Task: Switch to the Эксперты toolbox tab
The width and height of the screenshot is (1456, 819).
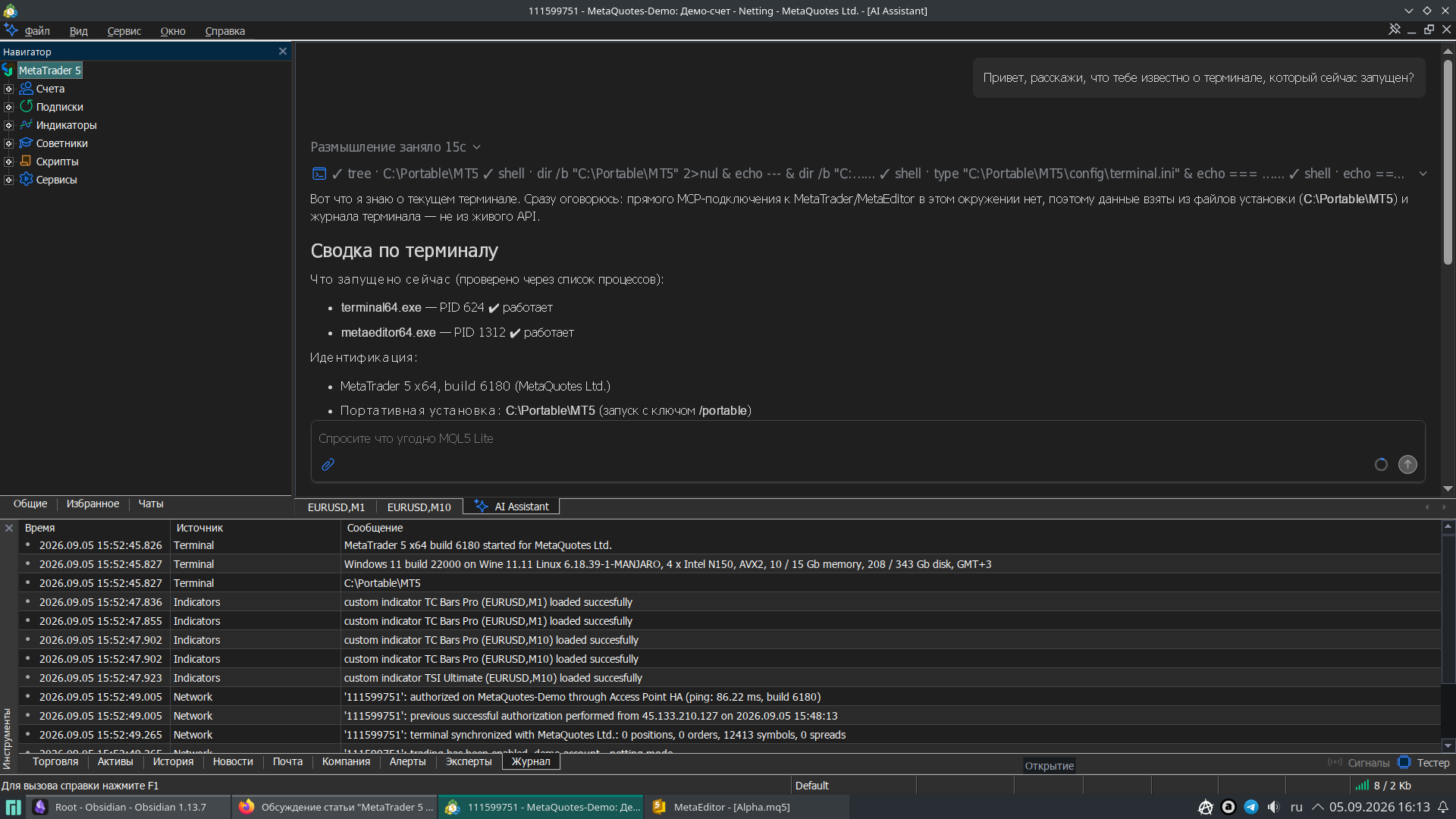Action: coord(469,761)
